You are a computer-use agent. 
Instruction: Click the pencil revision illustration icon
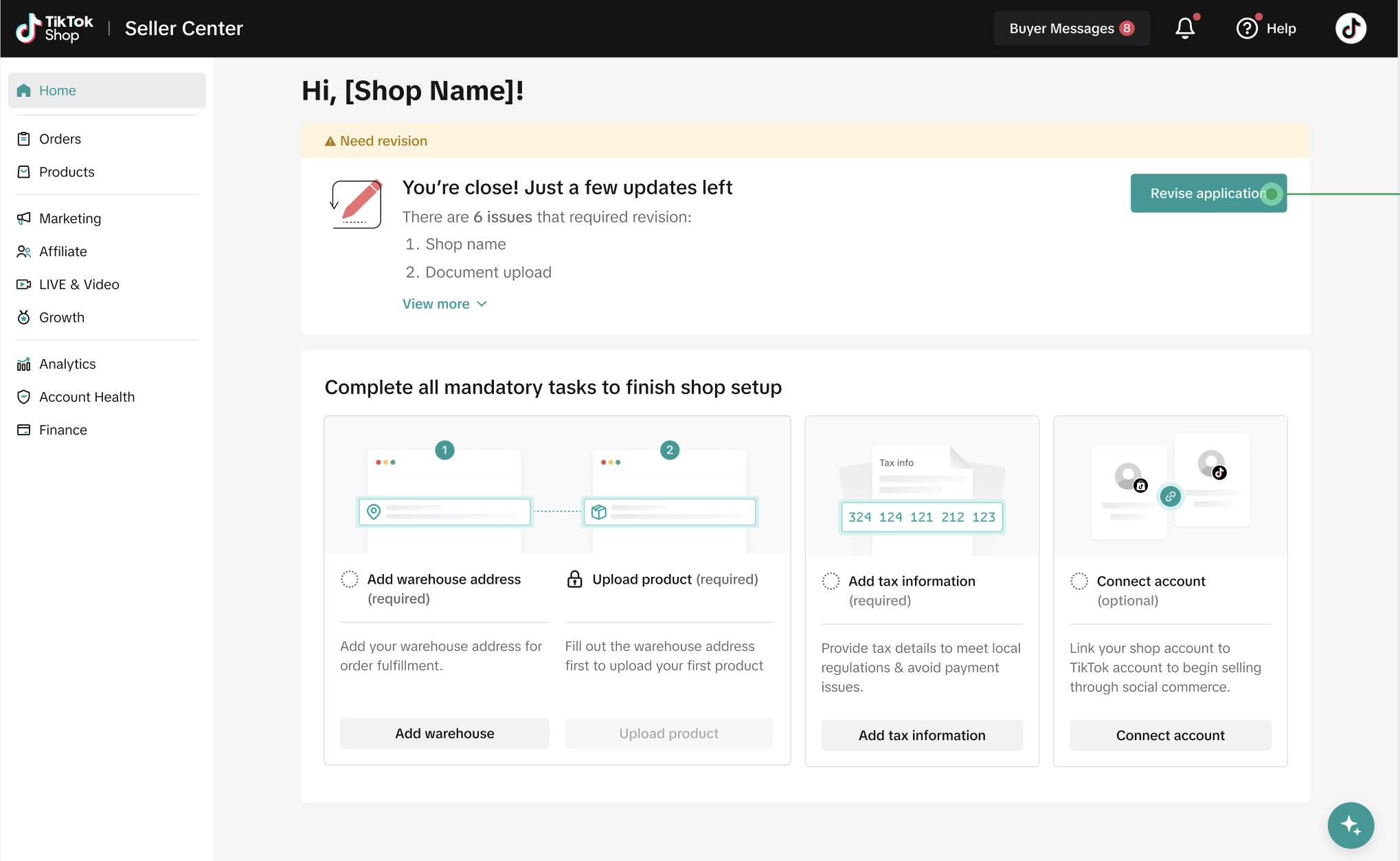click(x=357, y=204)
